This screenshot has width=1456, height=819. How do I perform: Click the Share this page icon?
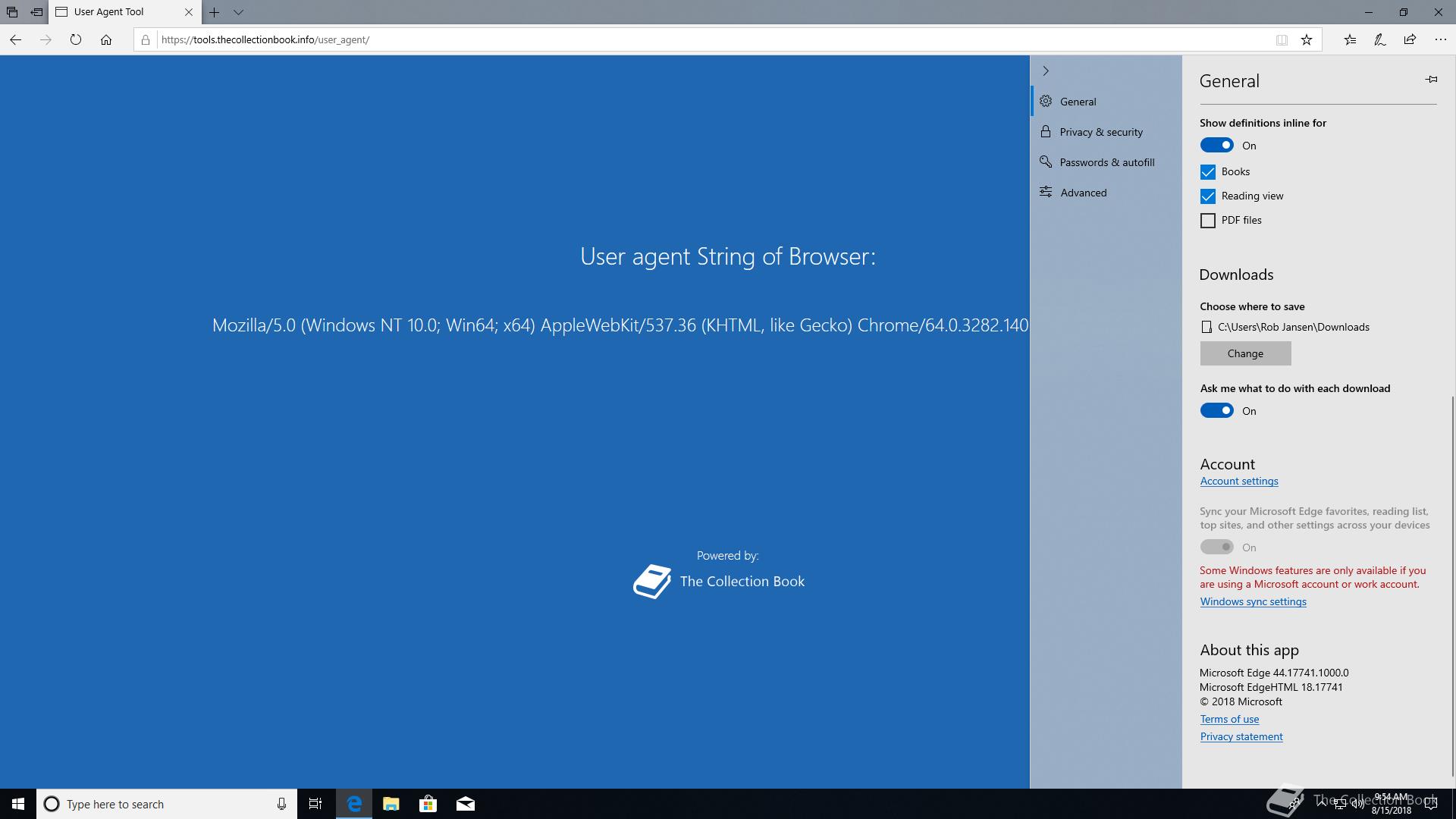[x=1410, y=40]
